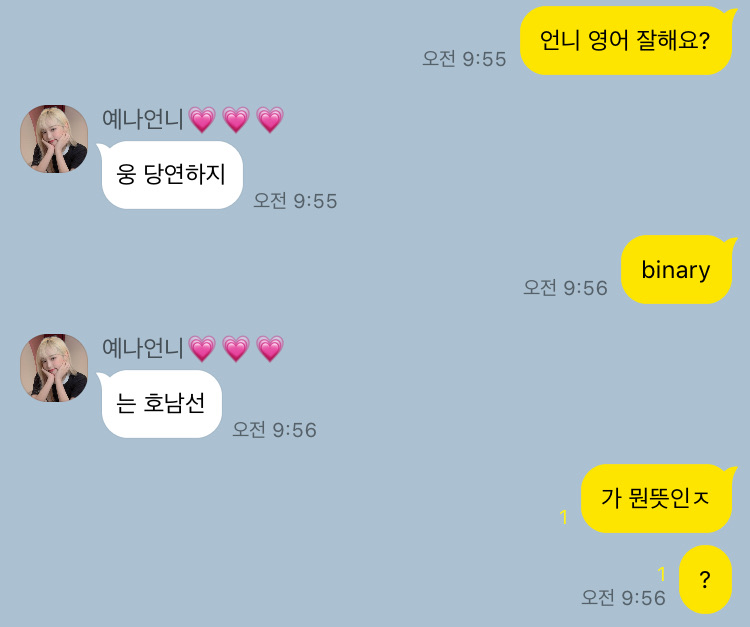
Task: Click last heart emoji in top sender name
Action: 270,119
